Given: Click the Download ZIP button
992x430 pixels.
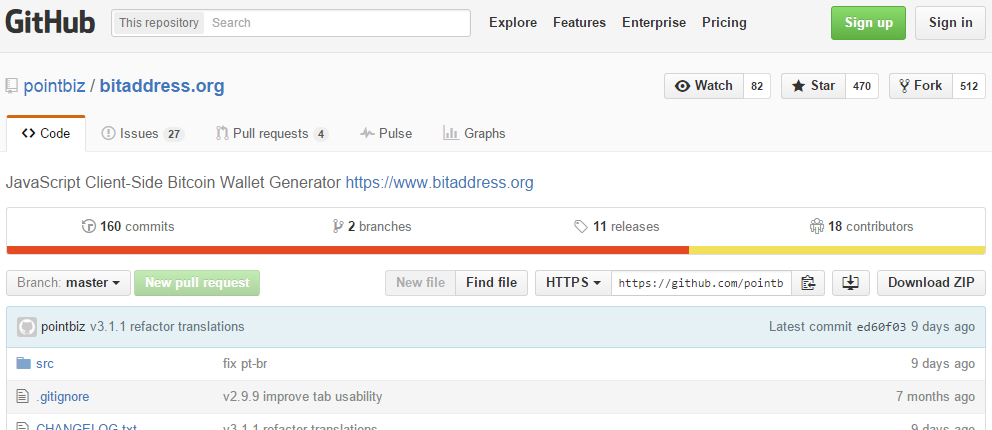Looking at the screenshot, I should click(931, 283).
